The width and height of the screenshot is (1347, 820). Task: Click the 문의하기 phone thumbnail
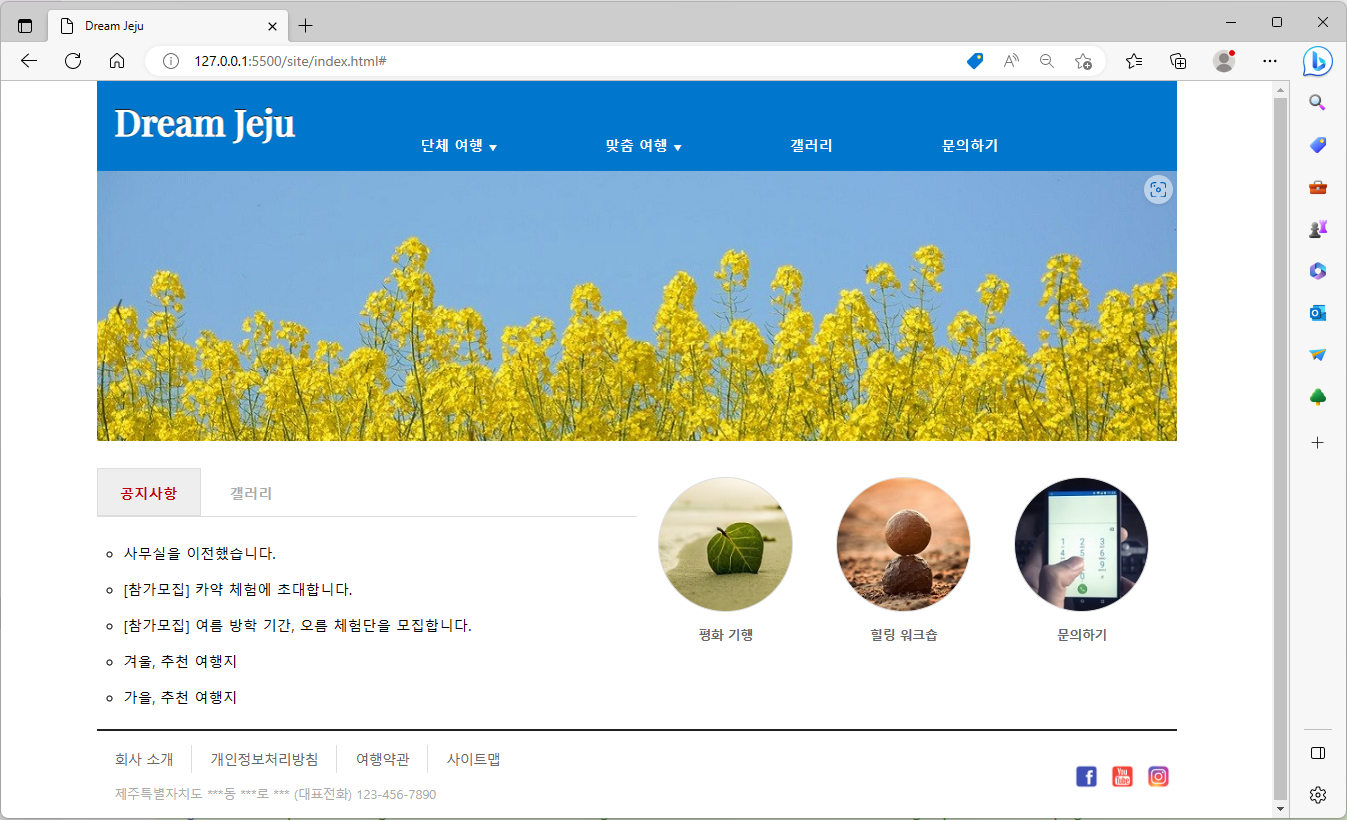coord(1082,544)
